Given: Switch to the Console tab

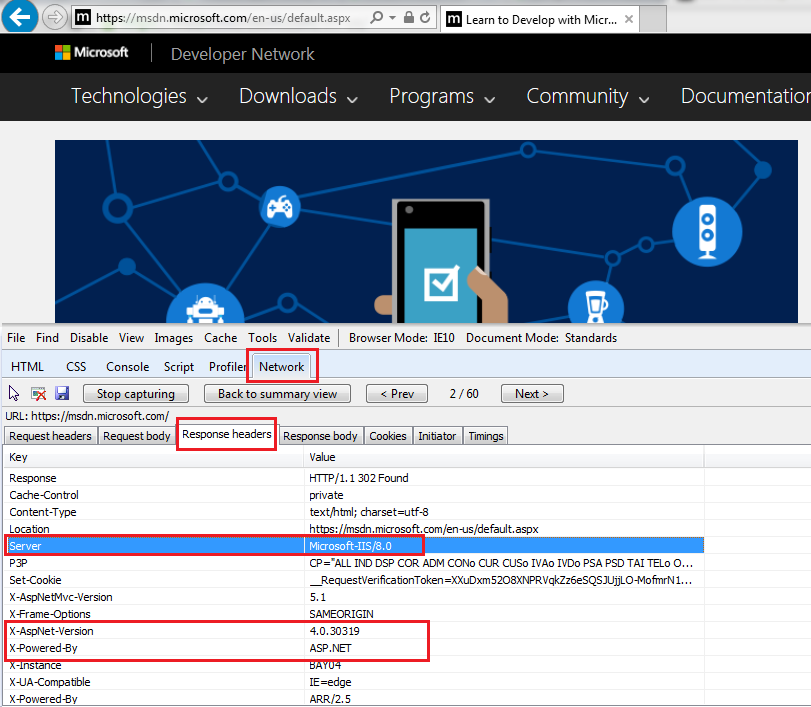Looking at the screenshot, I should 127,367.
